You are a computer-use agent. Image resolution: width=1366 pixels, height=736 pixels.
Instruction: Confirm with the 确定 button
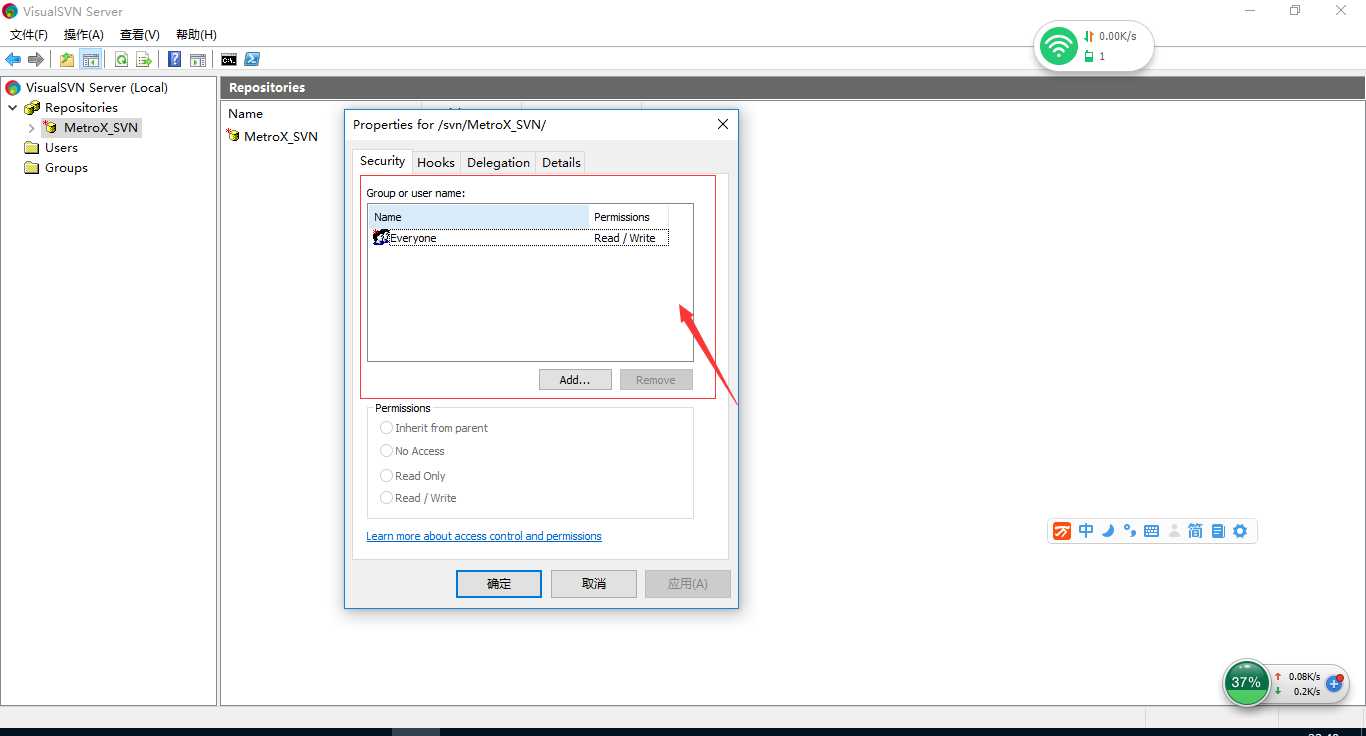[499, 584]
